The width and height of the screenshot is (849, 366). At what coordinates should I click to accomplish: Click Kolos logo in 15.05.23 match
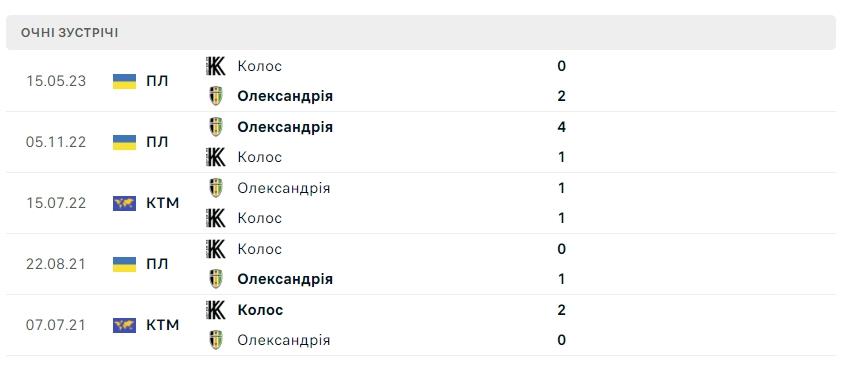pyautogui.click(x=215, y=66)
